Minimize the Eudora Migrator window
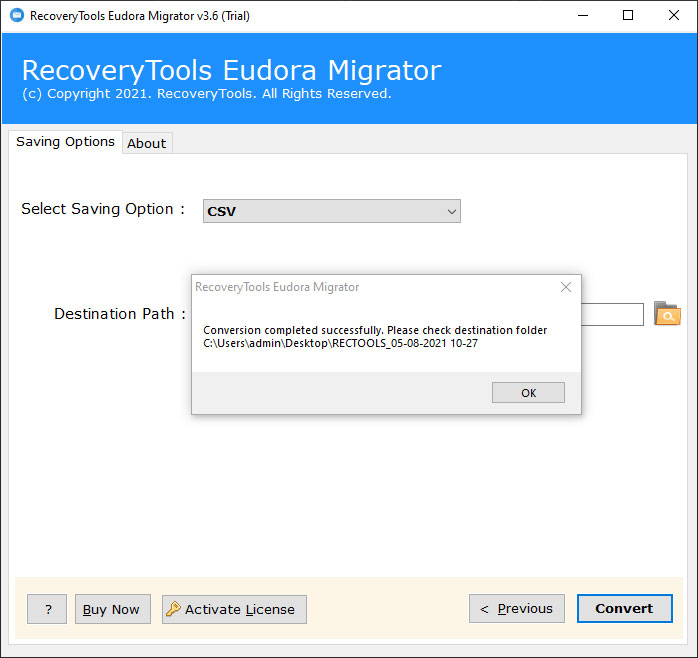 pyautogui.click(x=583, y=16)
